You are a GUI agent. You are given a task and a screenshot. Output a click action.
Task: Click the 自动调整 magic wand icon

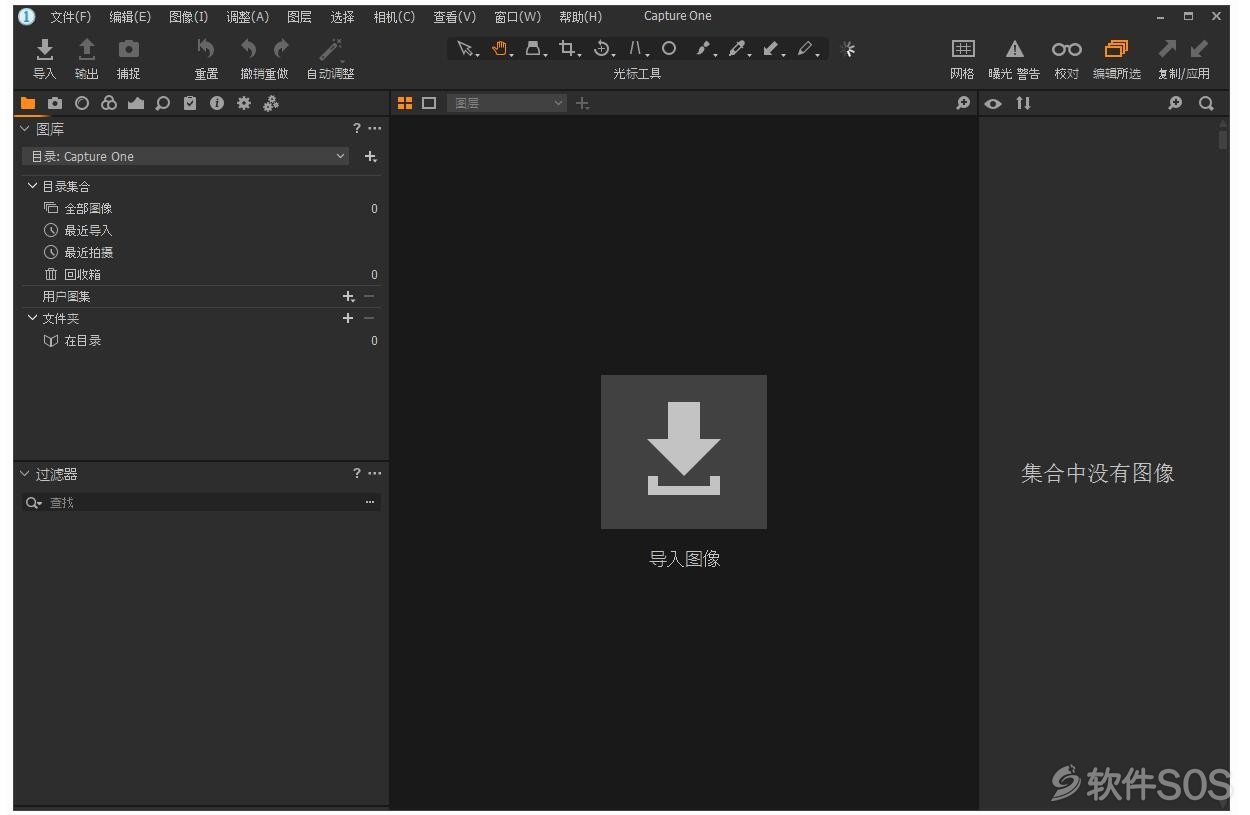pyautogui.click(x=331, y=49)
